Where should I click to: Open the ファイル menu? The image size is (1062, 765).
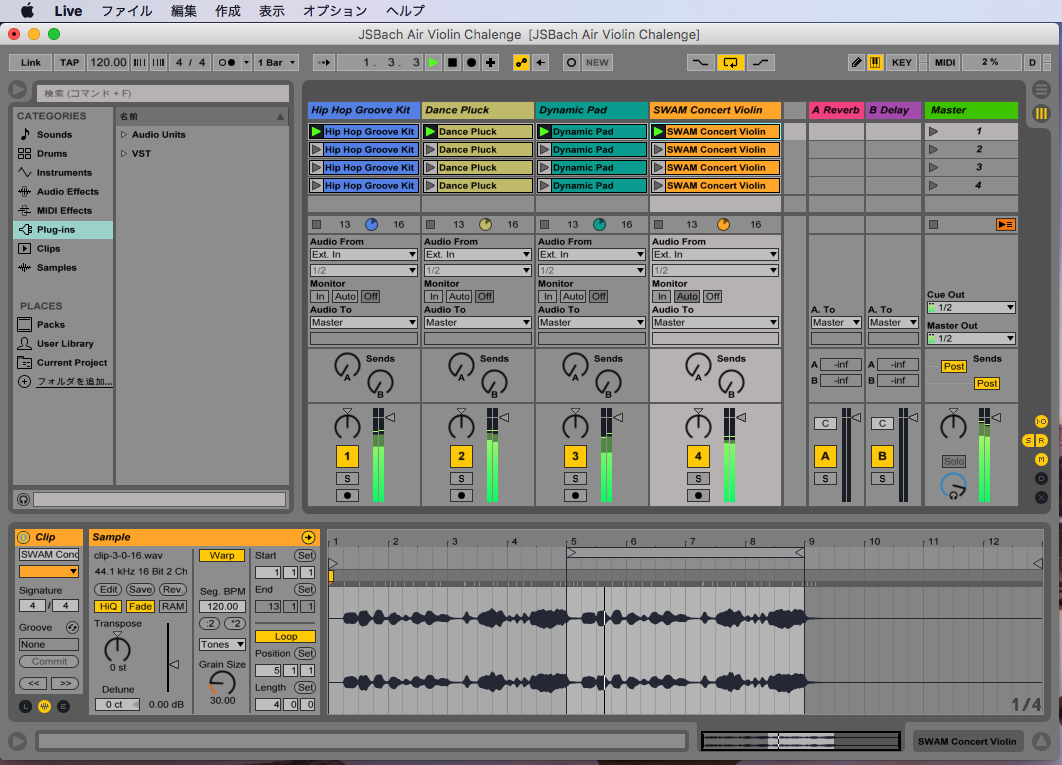(127, 11)
